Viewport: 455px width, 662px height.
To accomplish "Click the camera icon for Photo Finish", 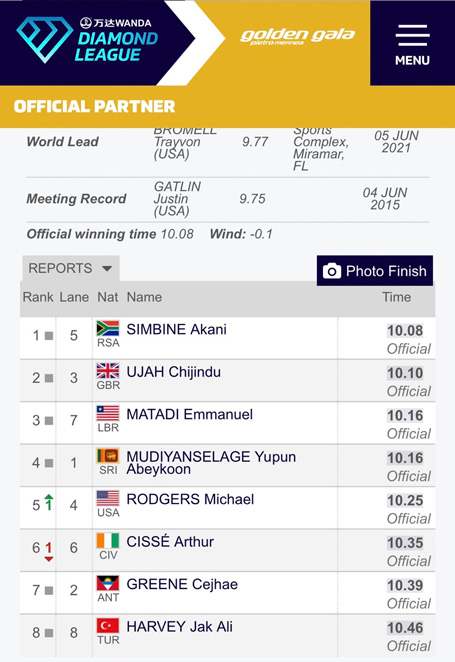I will [332, 271].
